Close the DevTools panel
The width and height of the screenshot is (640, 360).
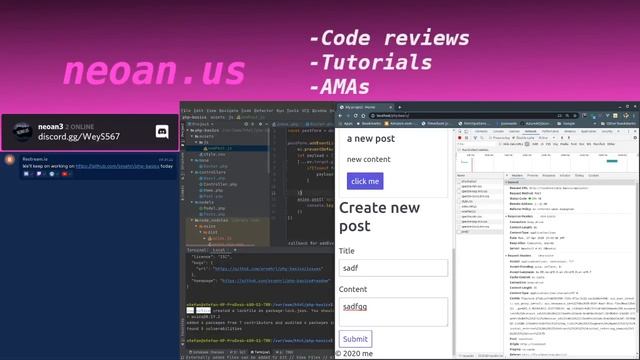[635, 131]
